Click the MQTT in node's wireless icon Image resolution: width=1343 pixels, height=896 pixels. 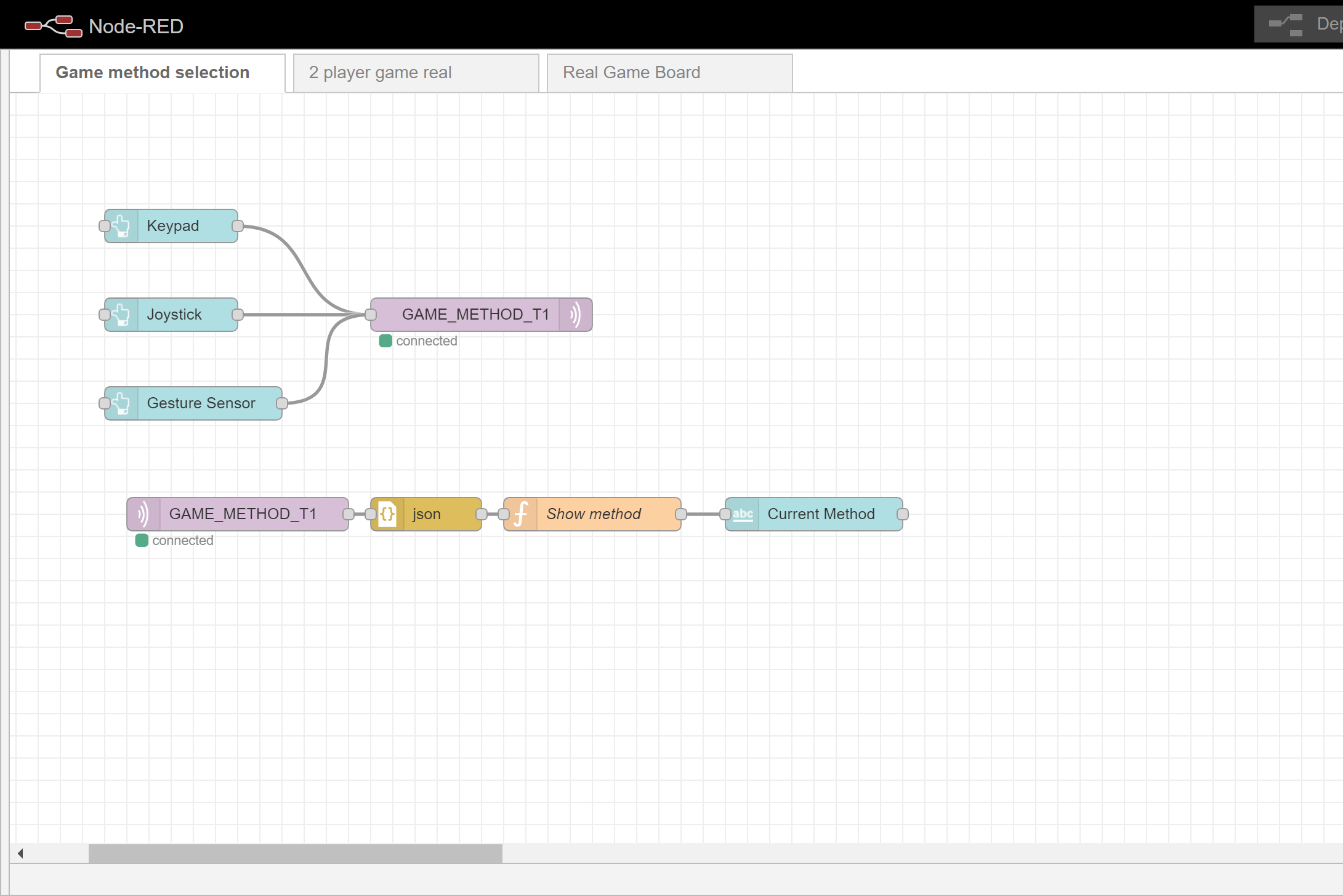tap(143, 514)
